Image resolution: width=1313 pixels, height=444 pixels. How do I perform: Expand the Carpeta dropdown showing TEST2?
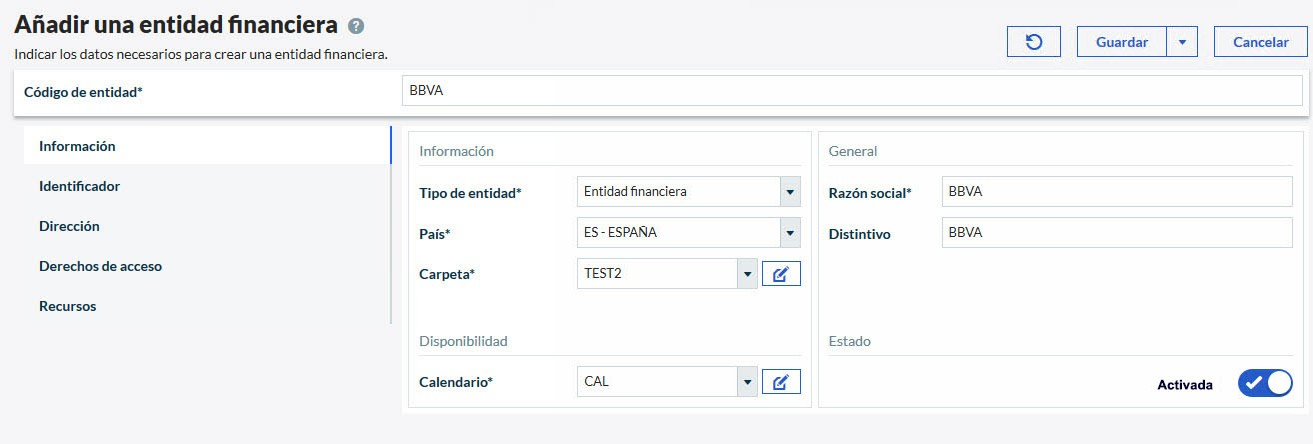[746, 274]
